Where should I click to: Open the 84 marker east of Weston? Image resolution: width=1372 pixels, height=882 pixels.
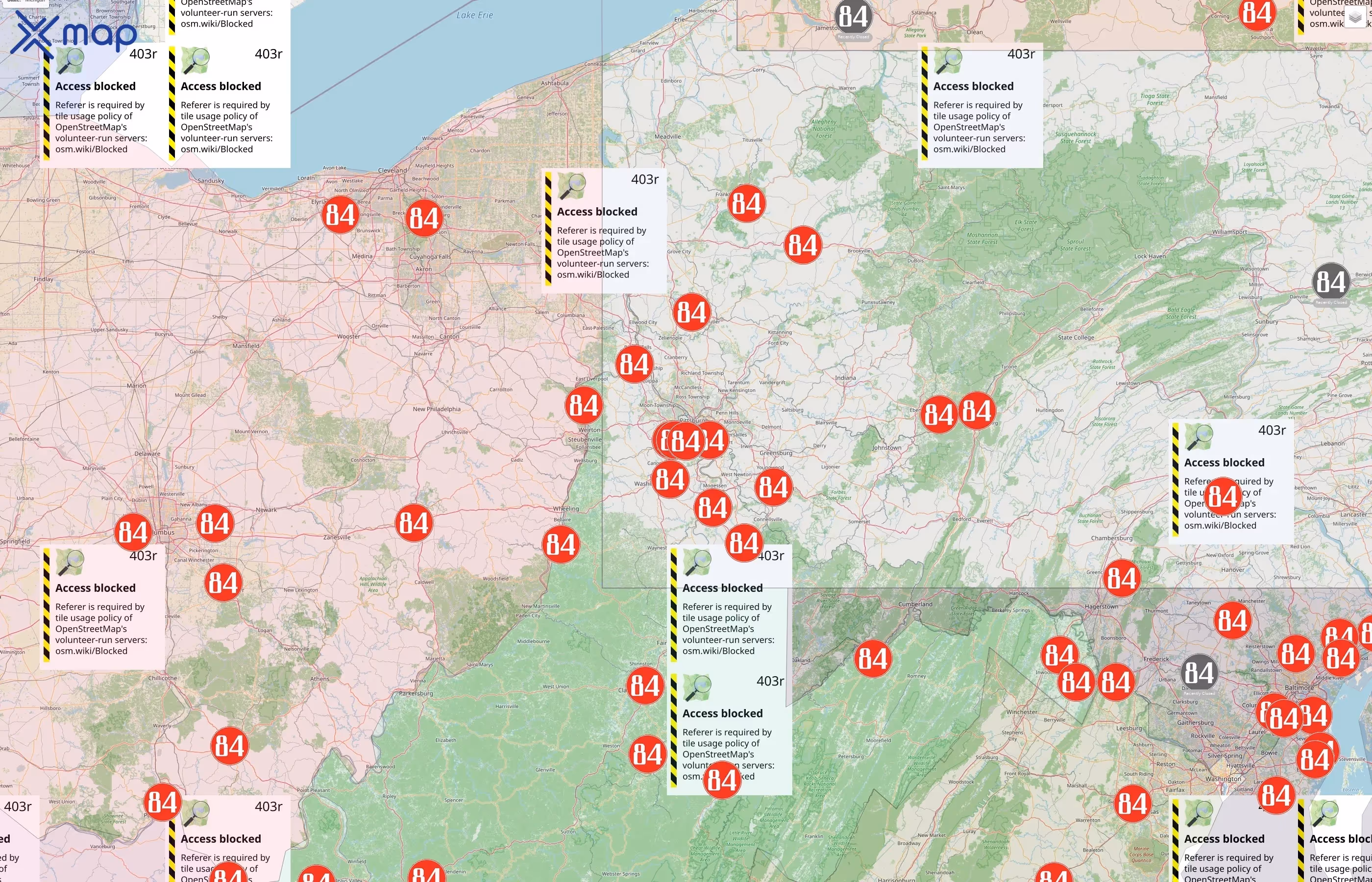tap(648, 754)
